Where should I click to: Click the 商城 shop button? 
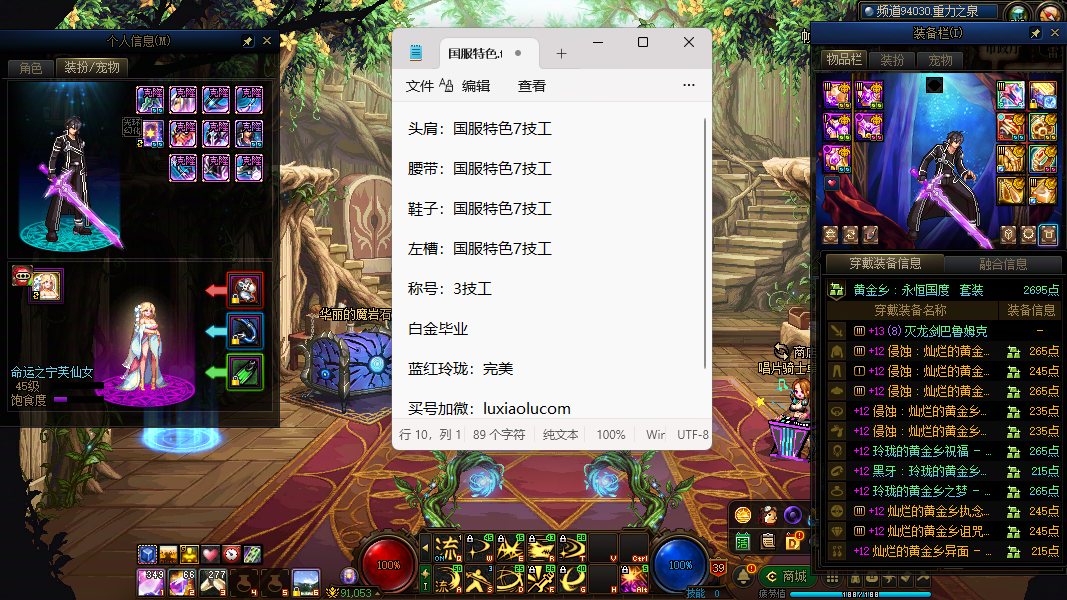point(784,576)
